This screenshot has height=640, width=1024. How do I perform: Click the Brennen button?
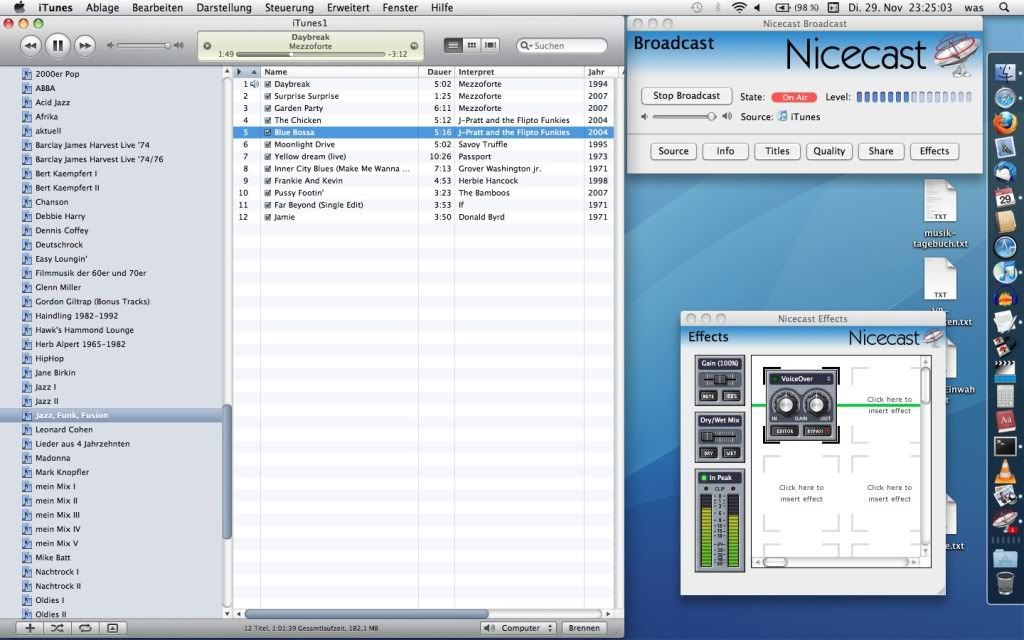click(x=584, y=628)
